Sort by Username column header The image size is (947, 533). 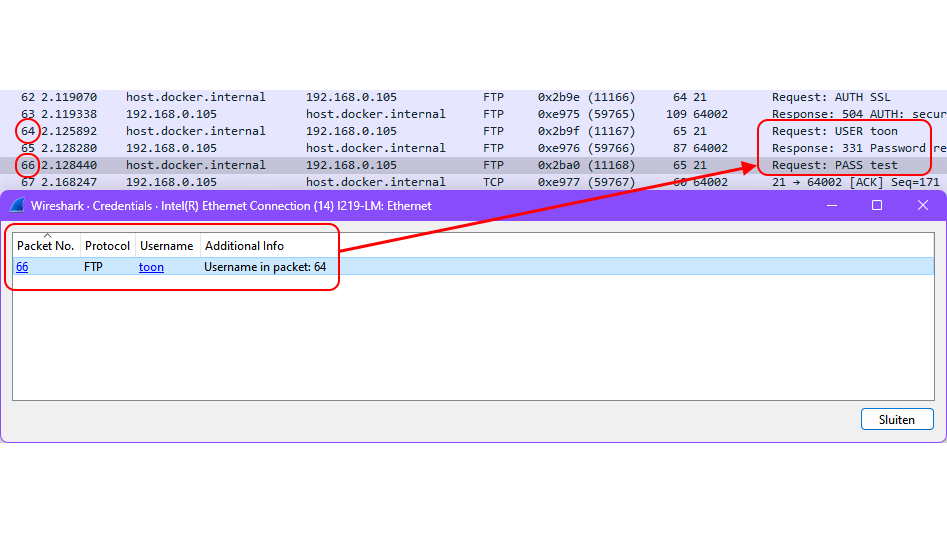pyautogui.click(x=167, y=246)
